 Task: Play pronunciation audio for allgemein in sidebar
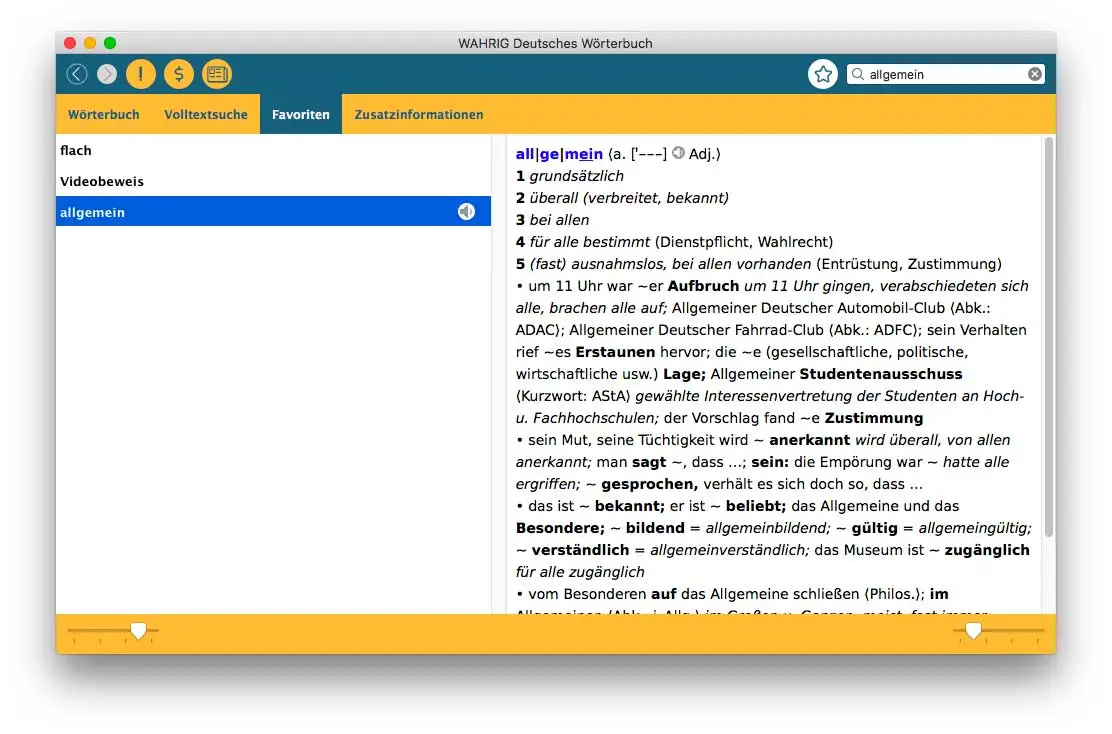point(464,211)
